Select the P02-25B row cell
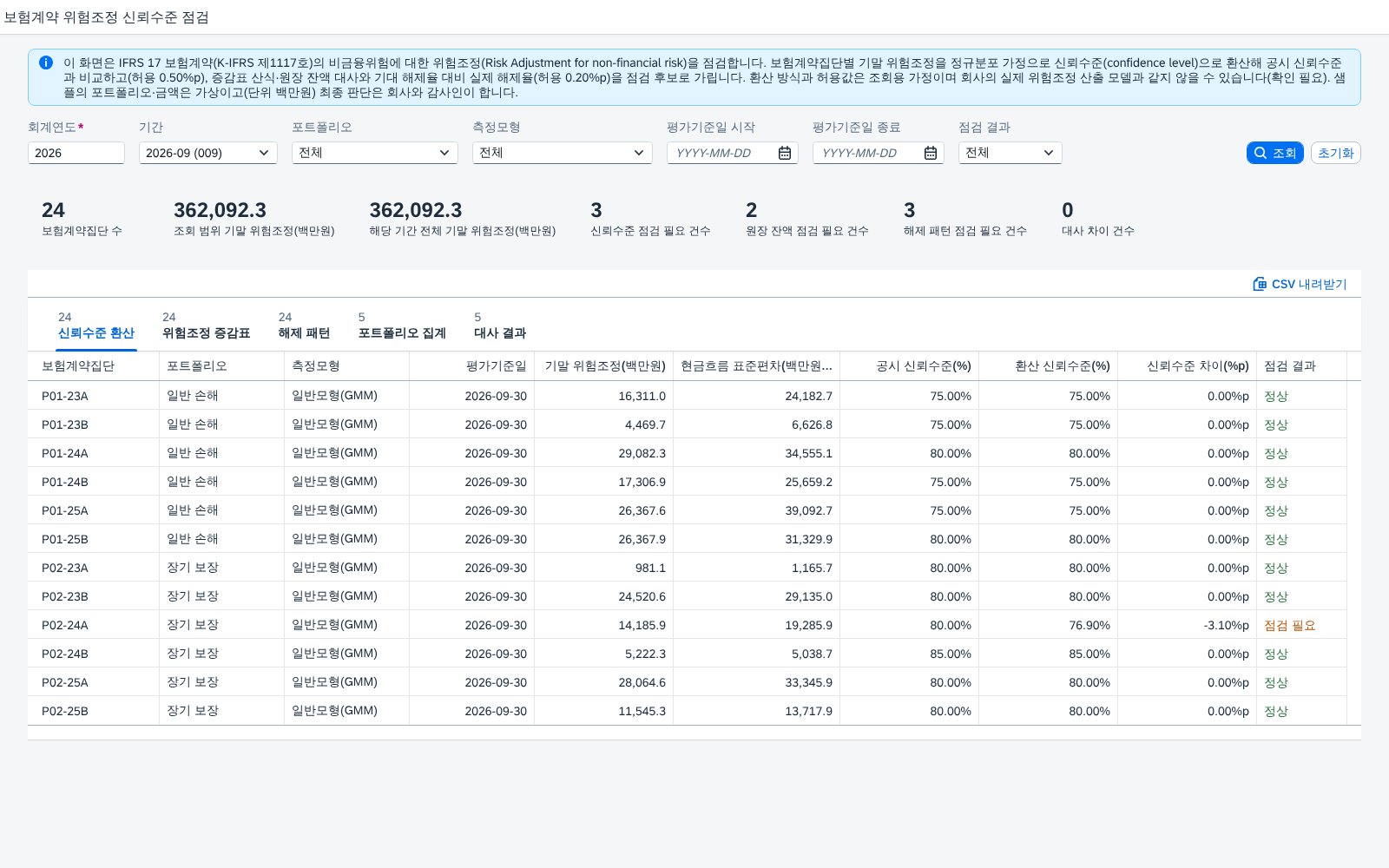The width and height of the screenshot is (1389, 868). (94, 711)
